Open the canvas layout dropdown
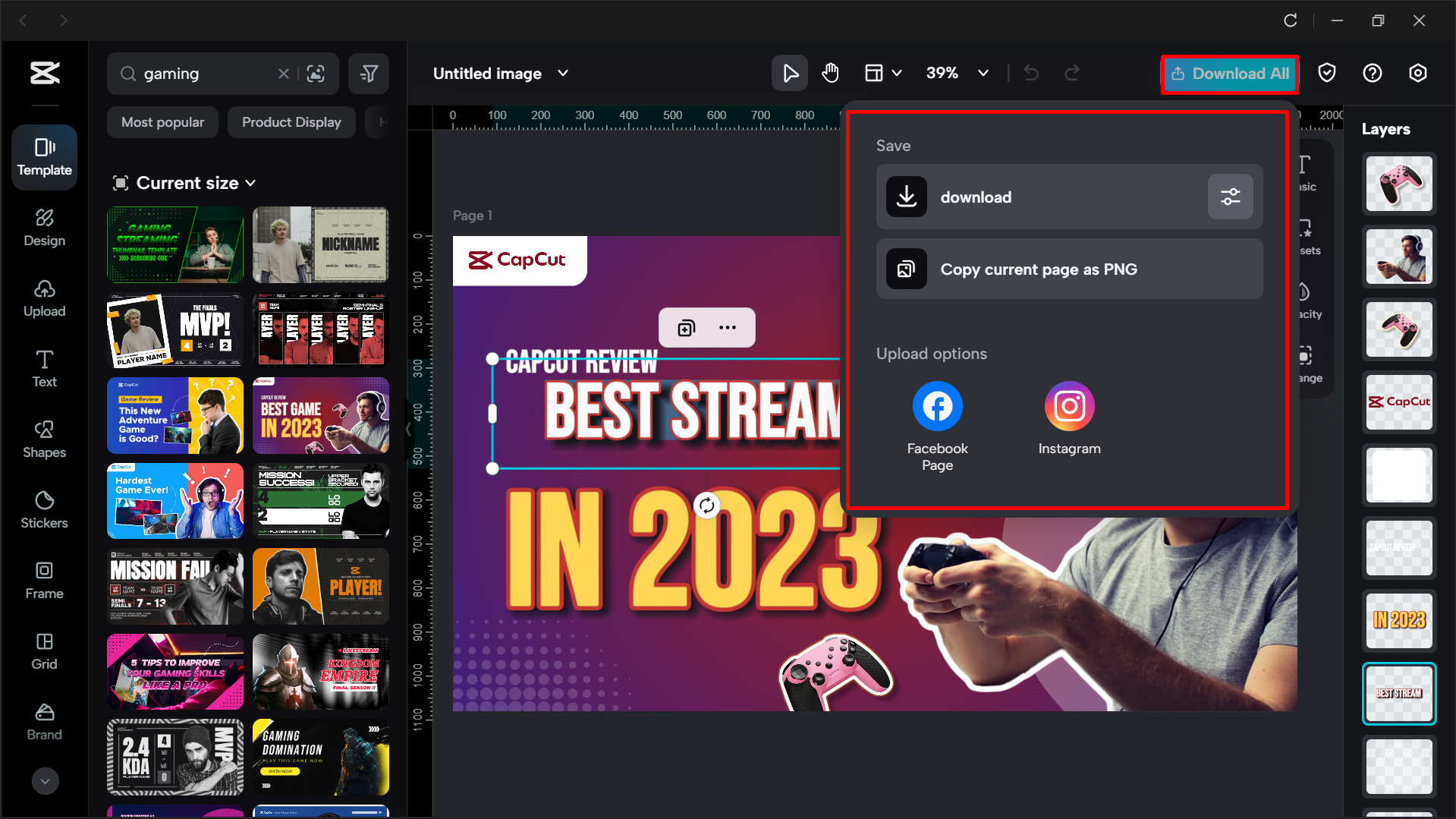This screenshot has height=819, width=1456. point(883,74)
